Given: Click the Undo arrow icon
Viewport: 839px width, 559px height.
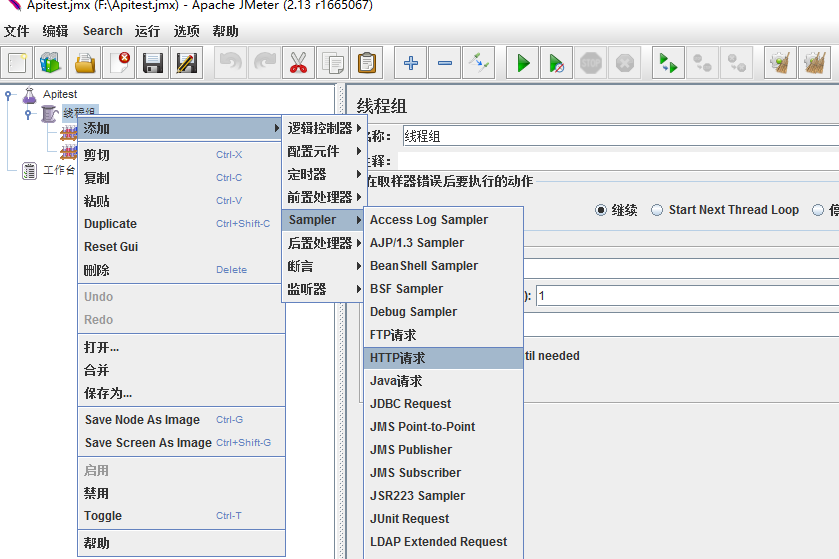Looking at the screenshot, I should (231, 63).
